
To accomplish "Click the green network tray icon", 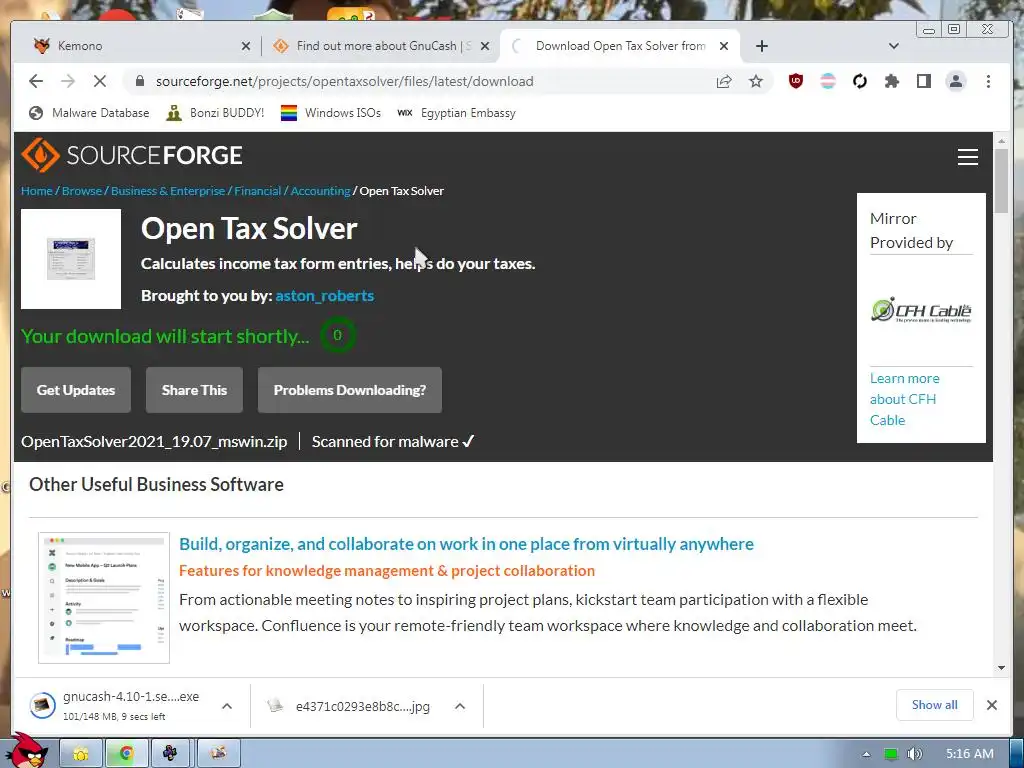I will 890,754.
